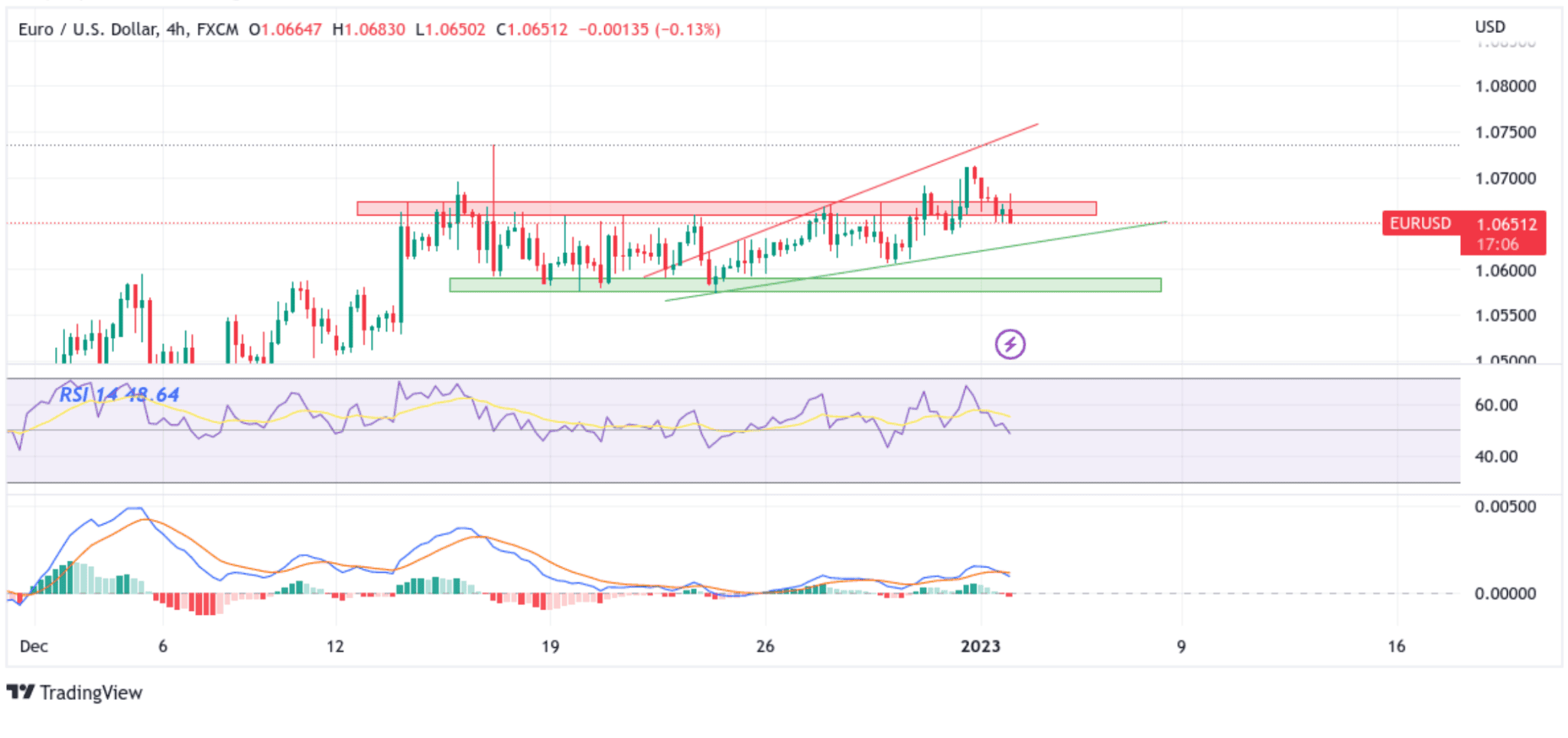This screenshot has width=1568, height=738.
Task: Click the 9 date label on time axis
Action: (1181, 646)
